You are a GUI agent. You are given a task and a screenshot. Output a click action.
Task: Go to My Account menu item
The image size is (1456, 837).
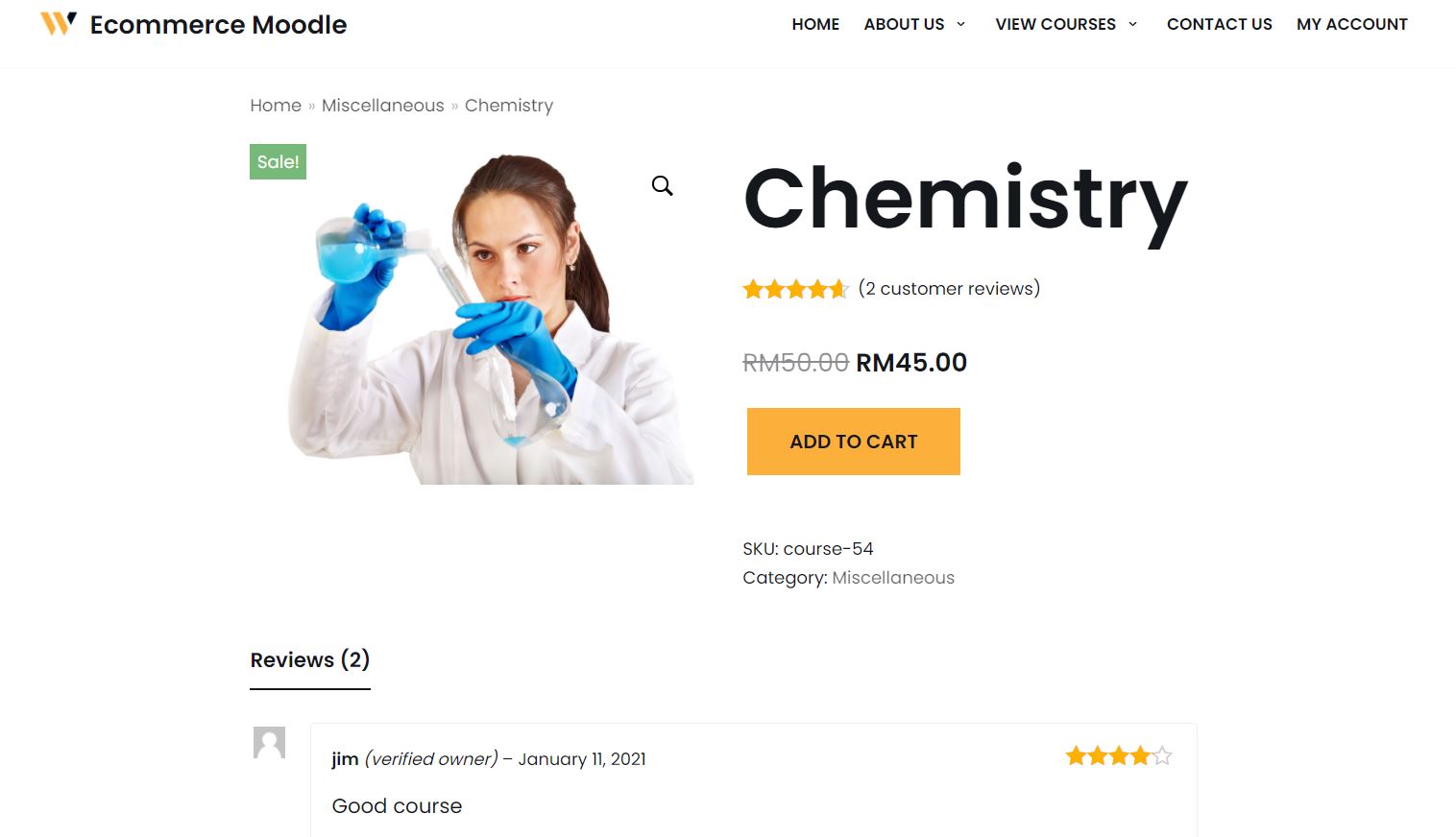click(x=1351, y=24)
